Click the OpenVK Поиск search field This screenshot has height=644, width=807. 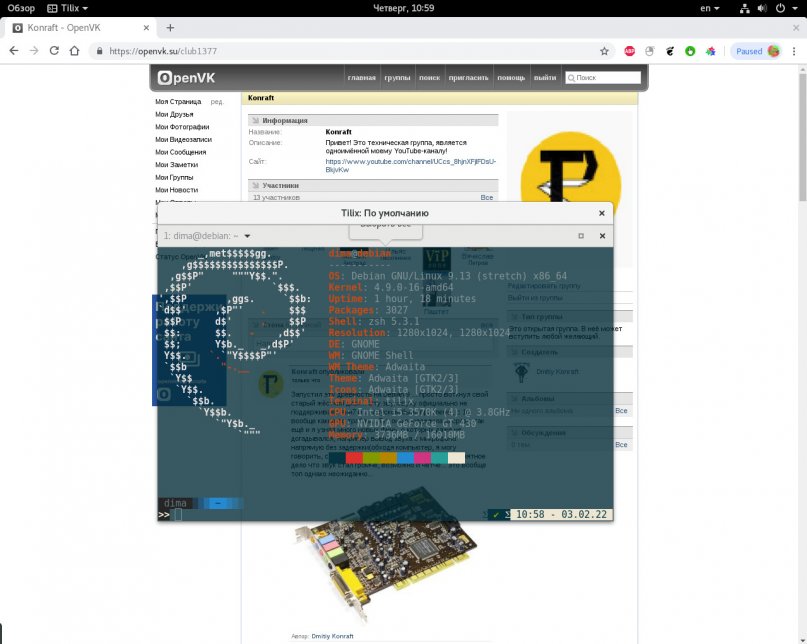coord(603,78)
